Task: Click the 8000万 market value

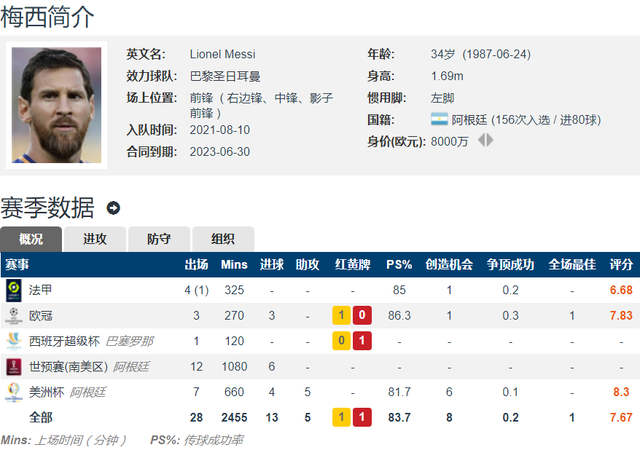Action: tap(449, 142)
